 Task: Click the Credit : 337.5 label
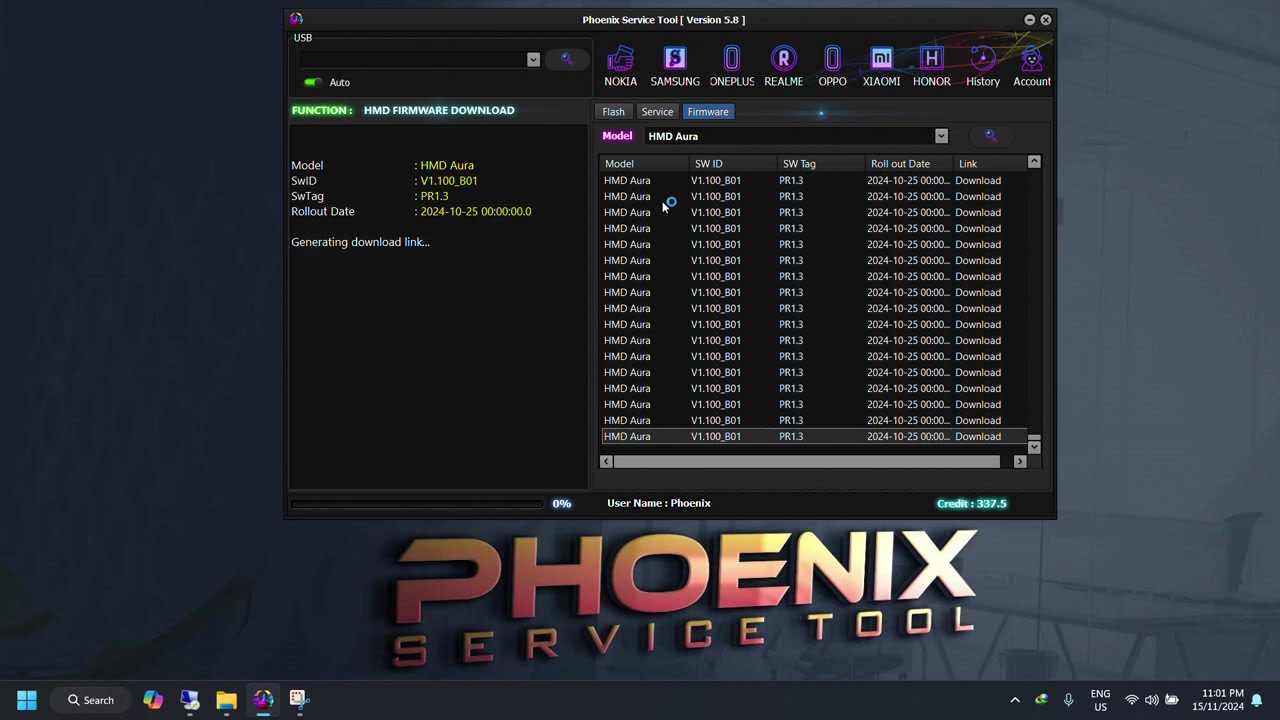coord(972,504)
